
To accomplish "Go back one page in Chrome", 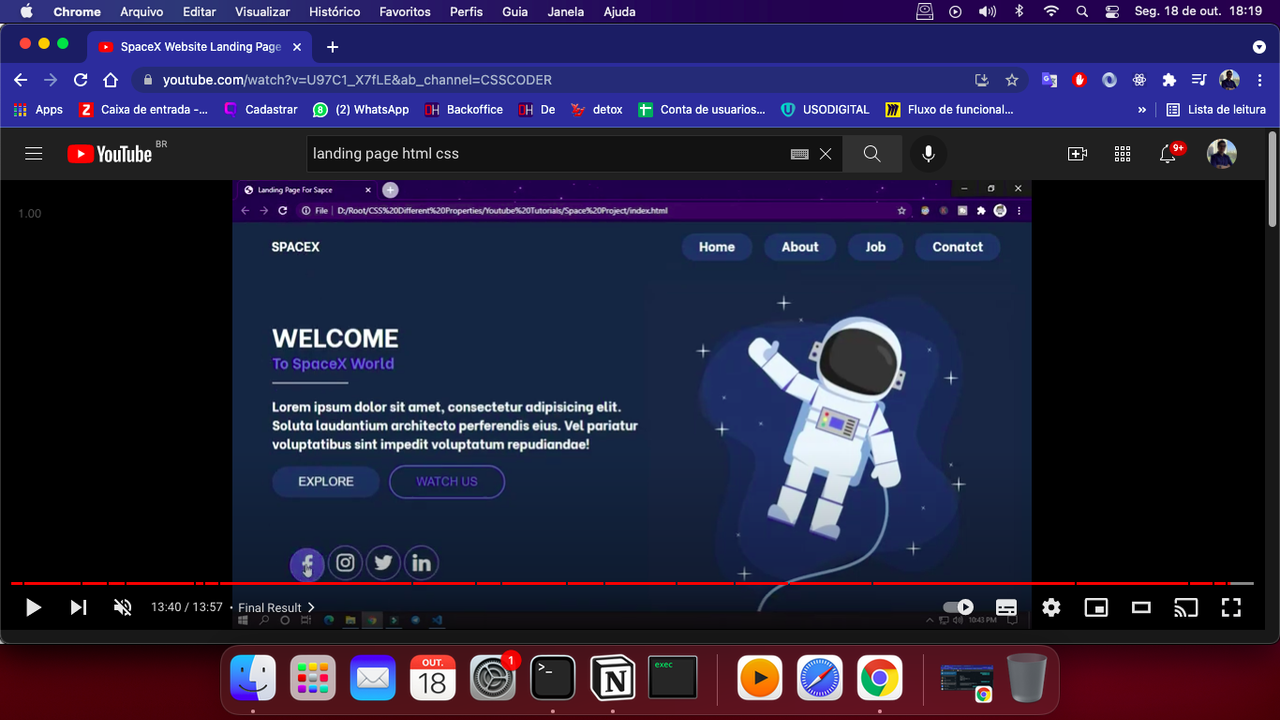I will [20, 80].
